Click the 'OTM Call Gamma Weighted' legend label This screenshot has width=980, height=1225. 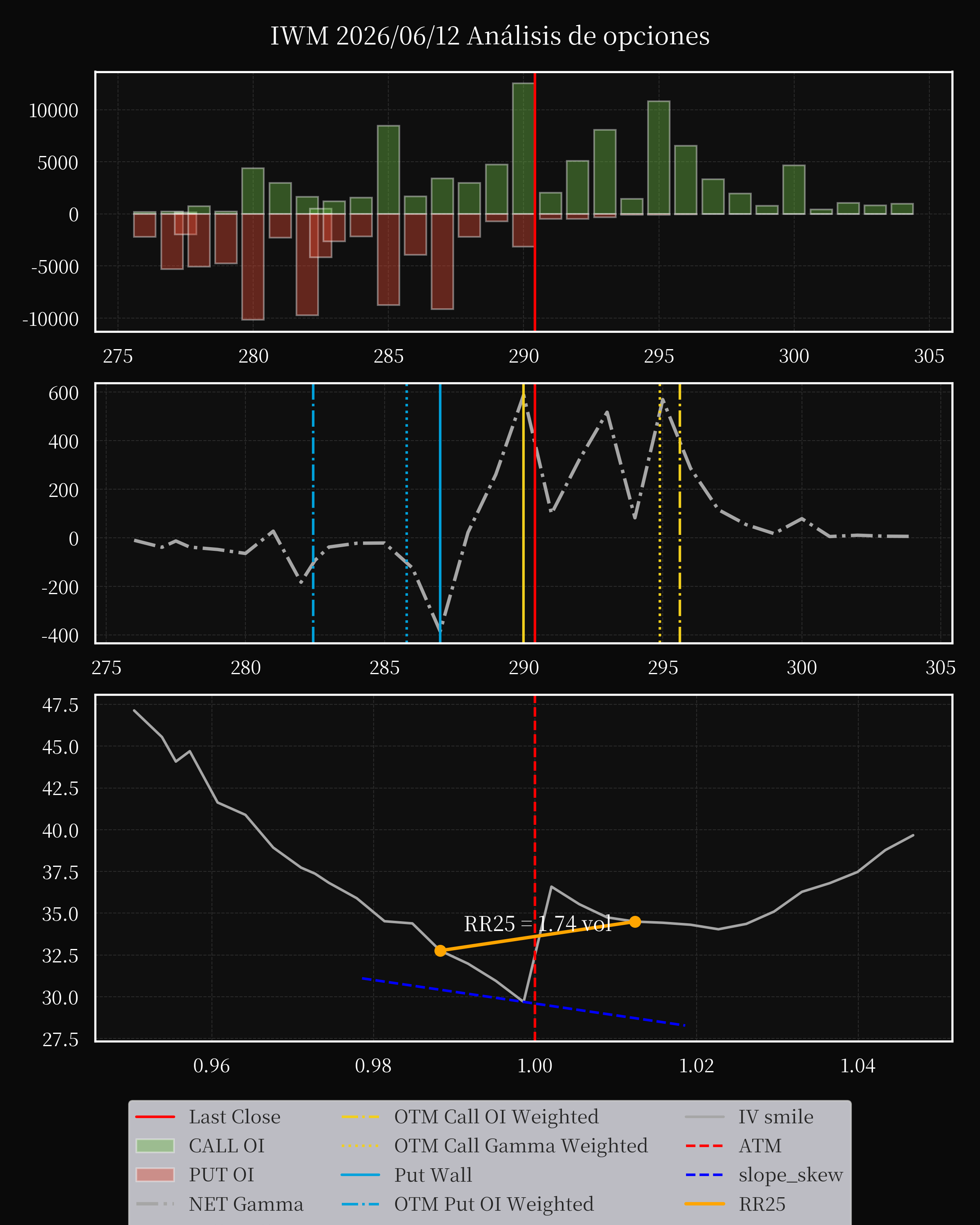pyautogui.click(x=521, y=1145)
